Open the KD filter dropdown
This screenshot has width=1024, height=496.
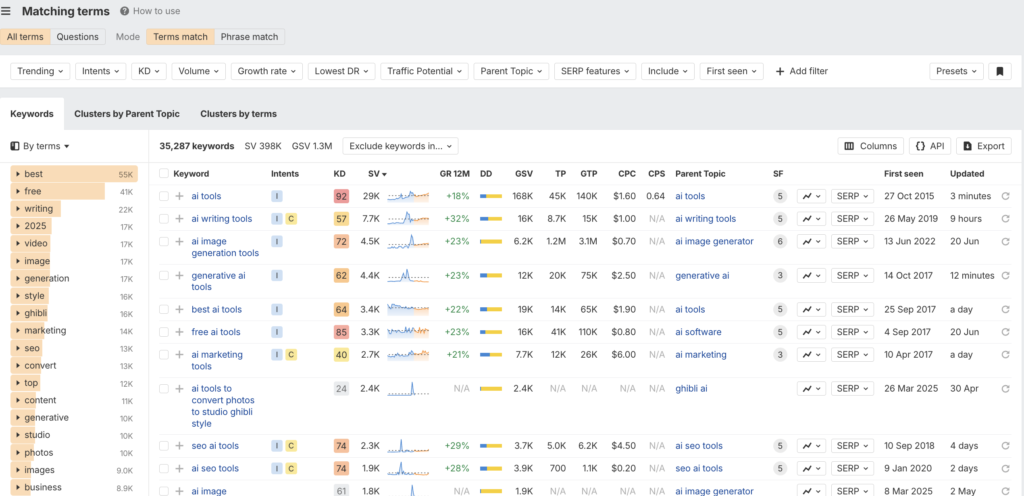[149, 71]
